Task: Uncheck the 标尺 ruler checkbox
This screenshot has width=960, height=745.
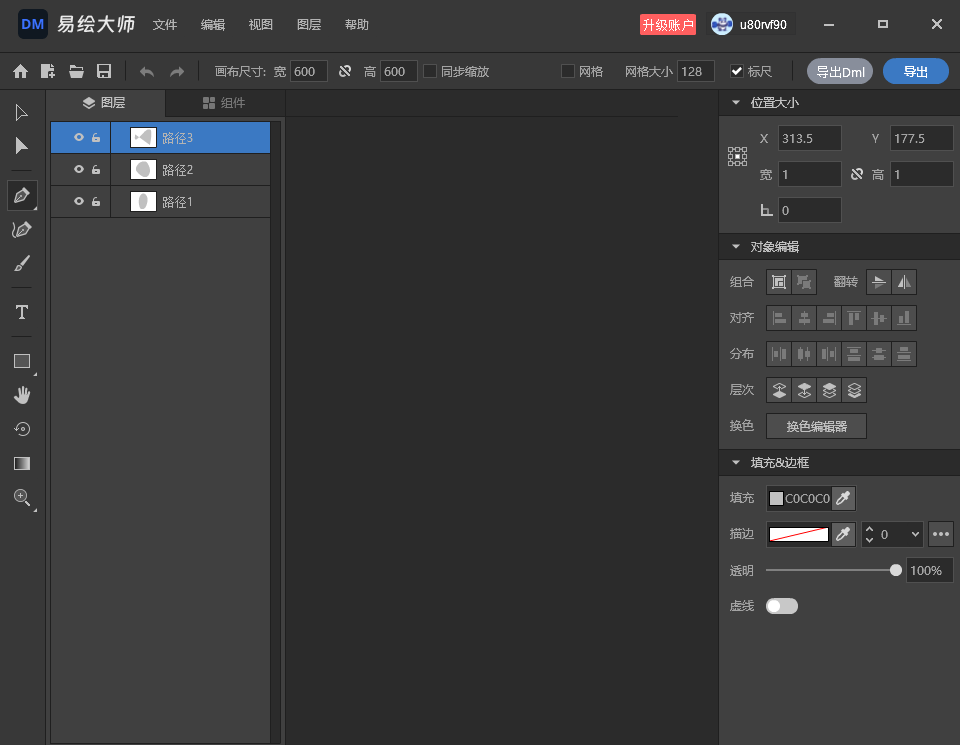Action: click(x=737, y=71)
